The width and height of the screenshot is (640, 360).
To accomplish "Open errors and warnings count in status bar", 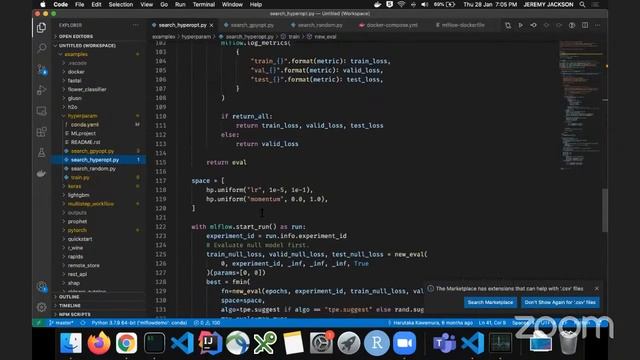I will point(207,323).
